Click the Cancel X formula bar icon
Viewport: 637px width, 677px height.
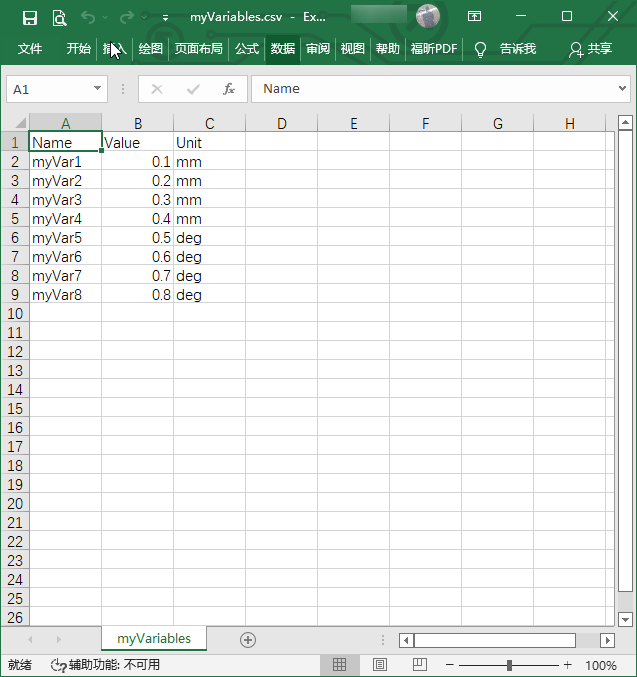click(x=157, y=89)
